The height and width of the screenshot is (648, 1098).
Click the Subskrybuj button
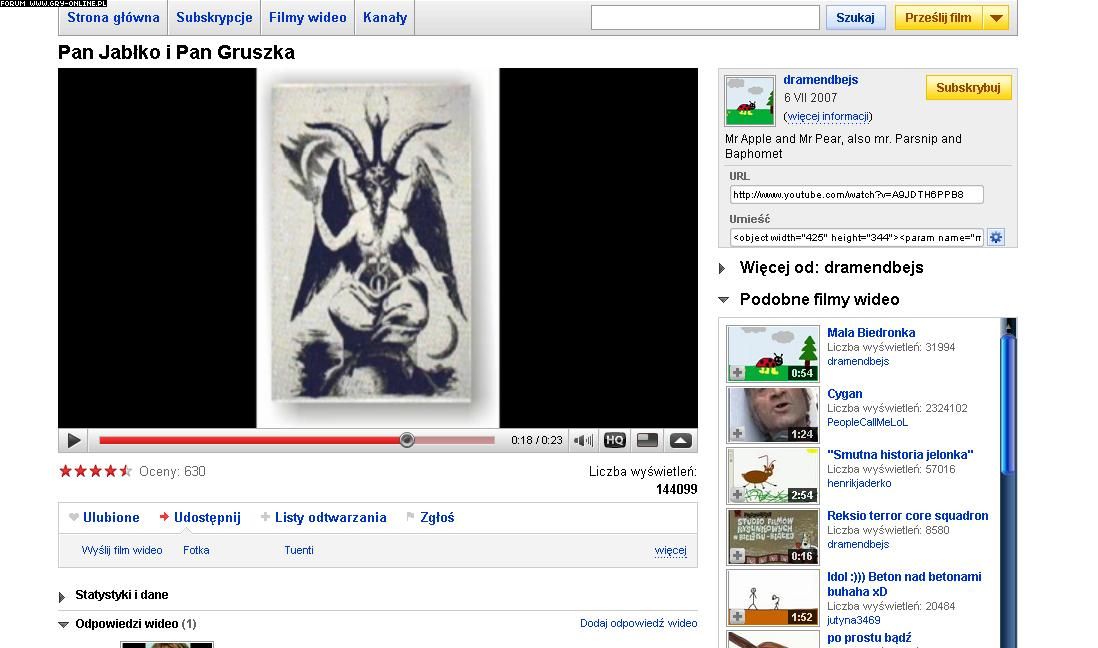coord(968,88)
